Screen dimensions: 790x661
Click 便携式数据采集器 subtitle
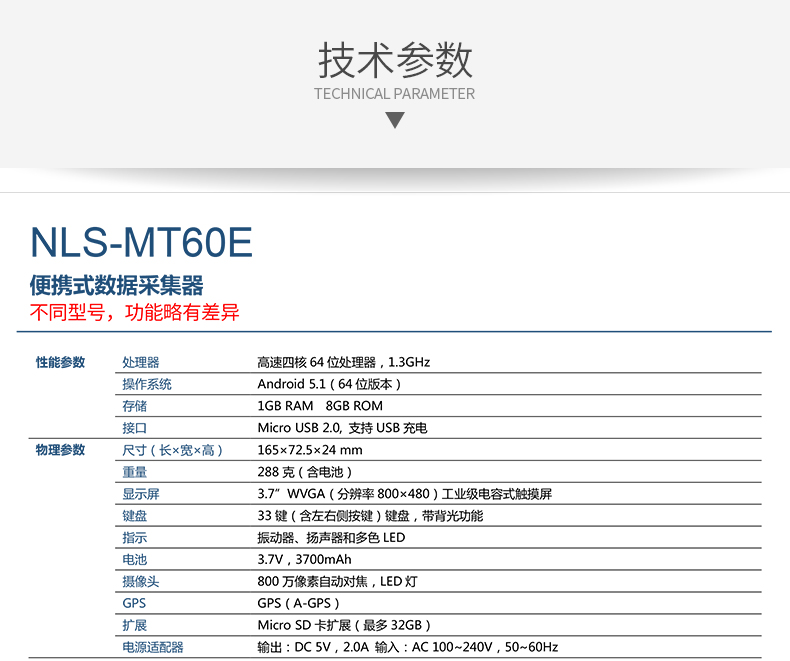click(116, 285)
